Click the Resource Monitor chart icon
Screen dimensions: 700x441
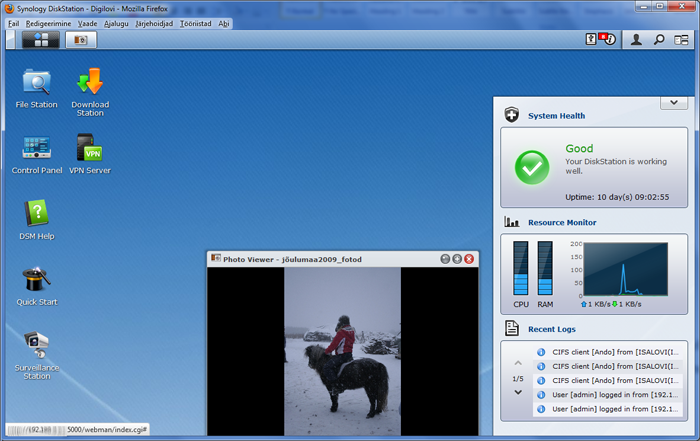[x=512, y=221]
